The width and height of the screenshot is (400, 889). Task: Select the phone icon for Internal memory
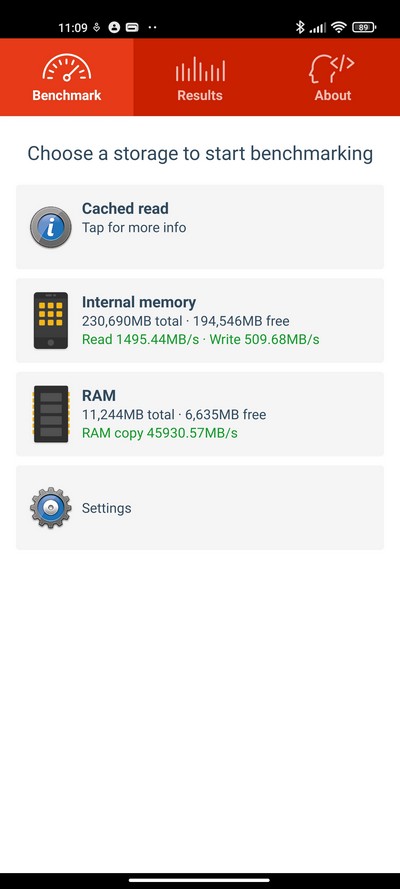point(51,320)
